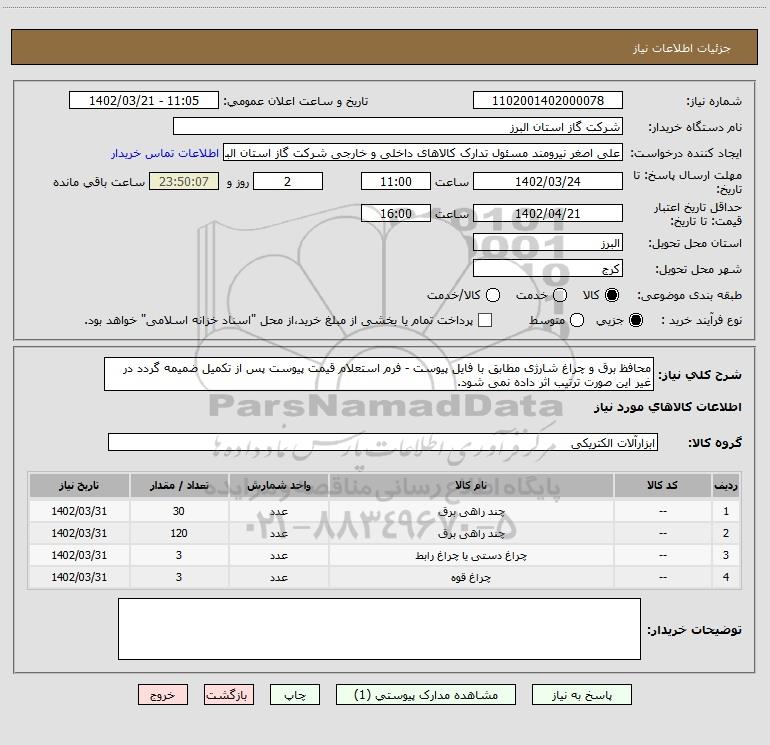This screenshot has height=745, width=770.
Task: Click the row number 4 cell
Action: [x=726, y=578]
